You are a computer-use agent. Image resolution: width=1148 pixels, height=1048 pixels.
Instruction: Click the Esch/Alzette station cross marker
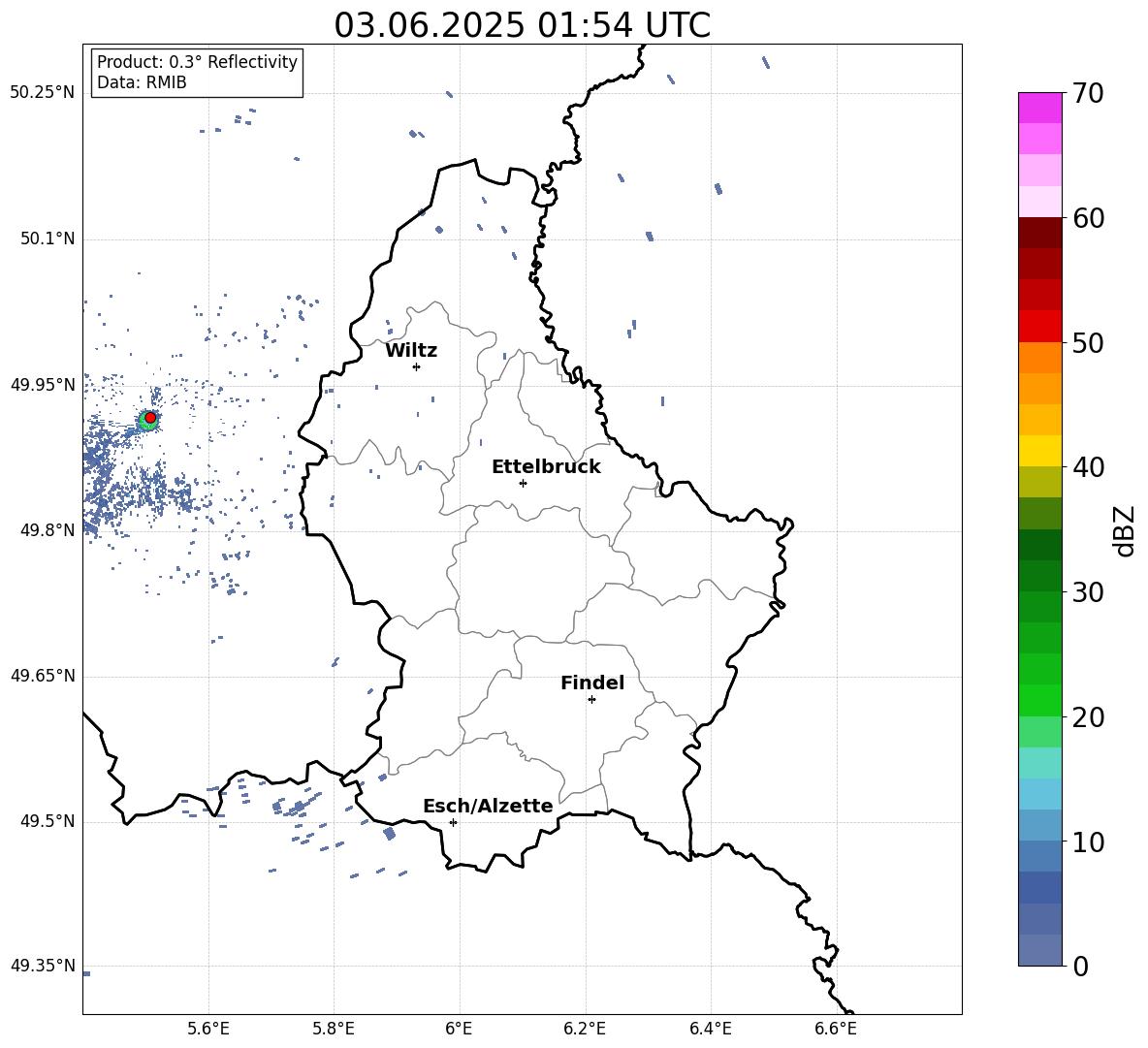[x=453, y=822]
